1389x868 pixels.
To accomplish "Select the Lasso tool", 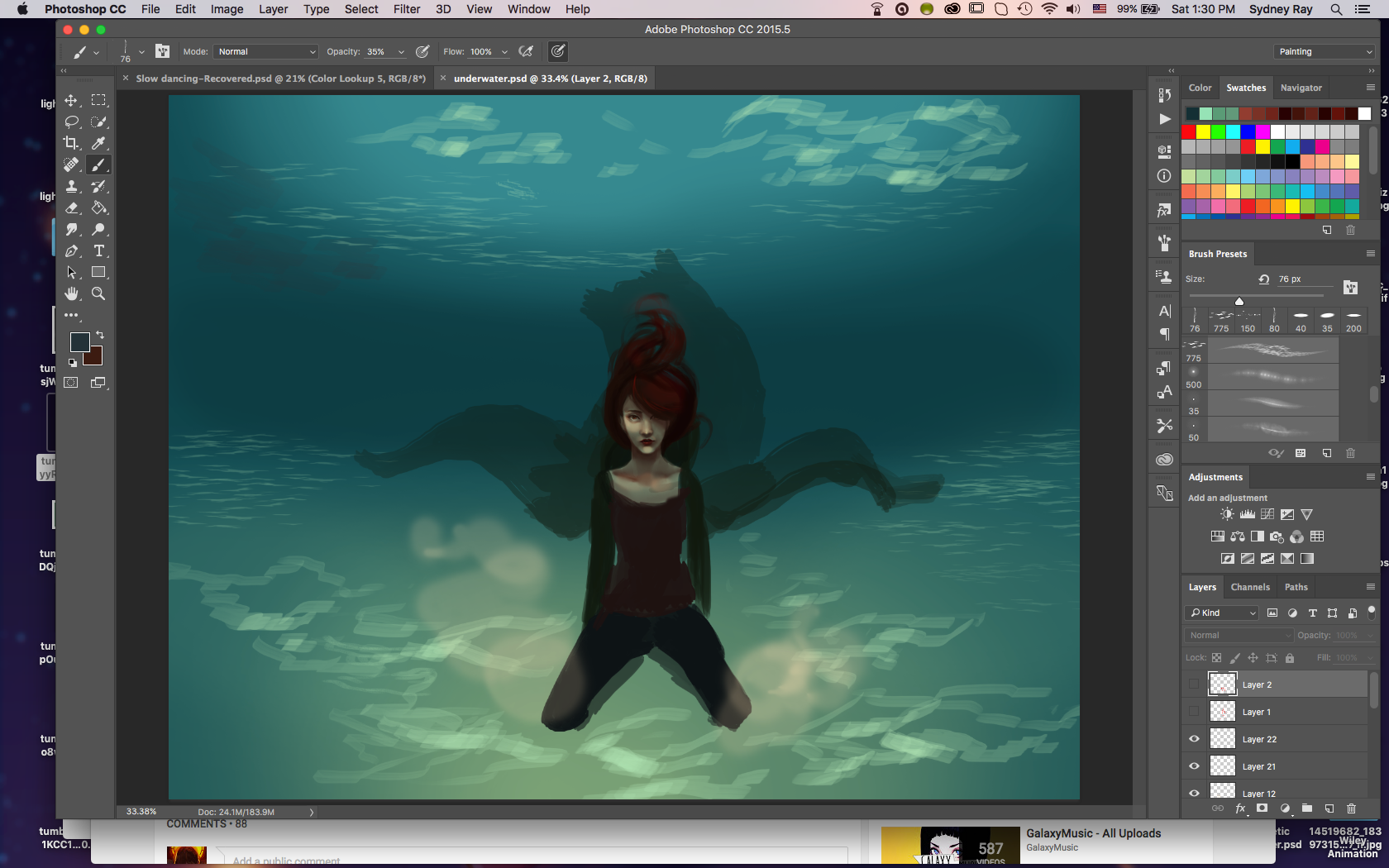I will [x=72, y=122].
